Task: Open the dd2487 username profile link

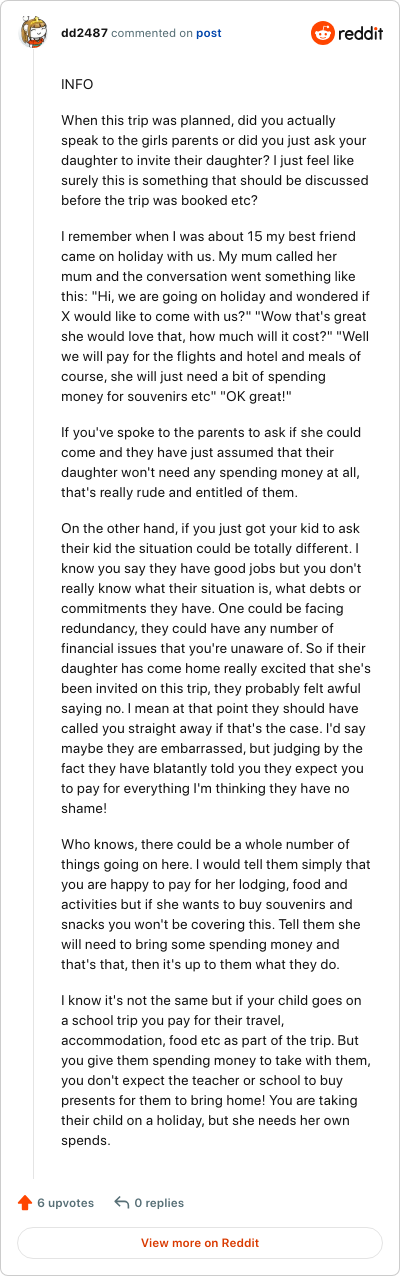Action: (x=84, y=33)
